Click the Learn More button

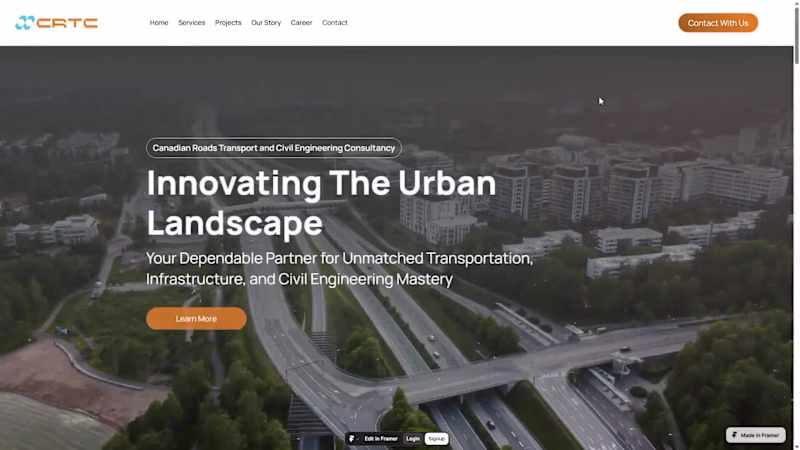(x=196, y=318)
